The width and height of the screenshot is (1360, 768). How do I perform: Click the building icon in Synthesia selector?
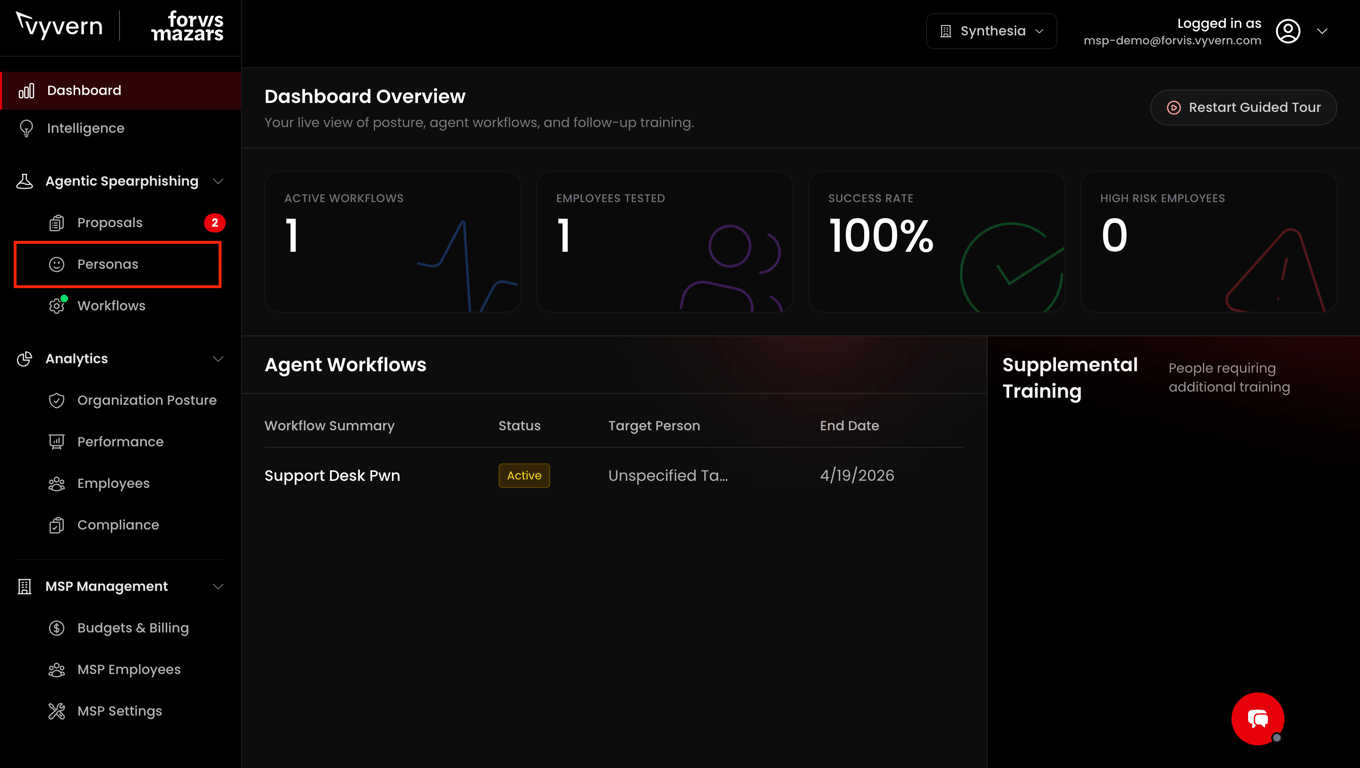point(946,31)
